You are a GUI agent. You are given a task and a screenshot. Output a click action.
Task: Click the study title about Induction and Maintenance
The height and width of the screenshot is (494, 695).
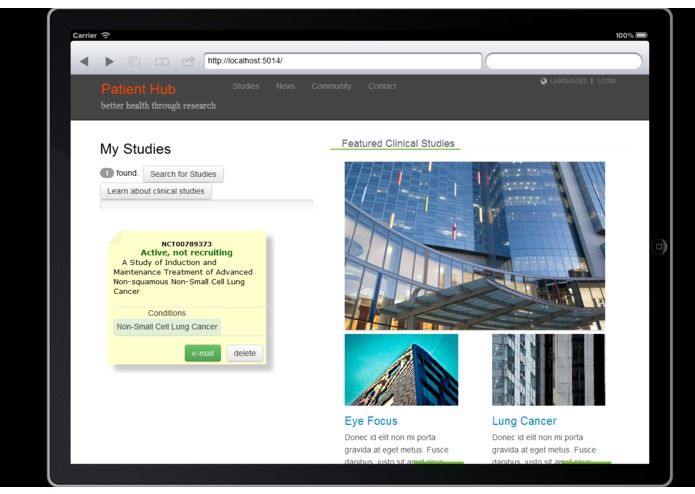point(183,276)
